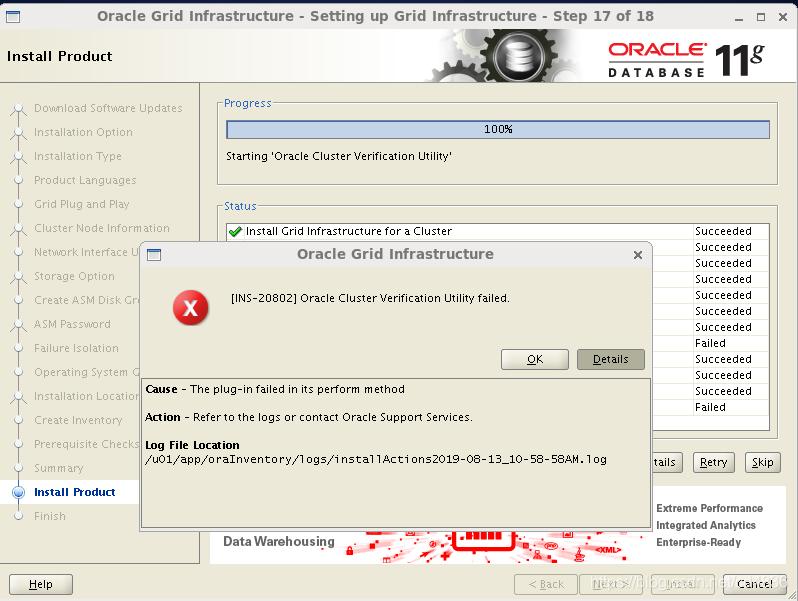Minimize the installer window
798x601 pixels.
pyautogui.click(x=739, y=17)
